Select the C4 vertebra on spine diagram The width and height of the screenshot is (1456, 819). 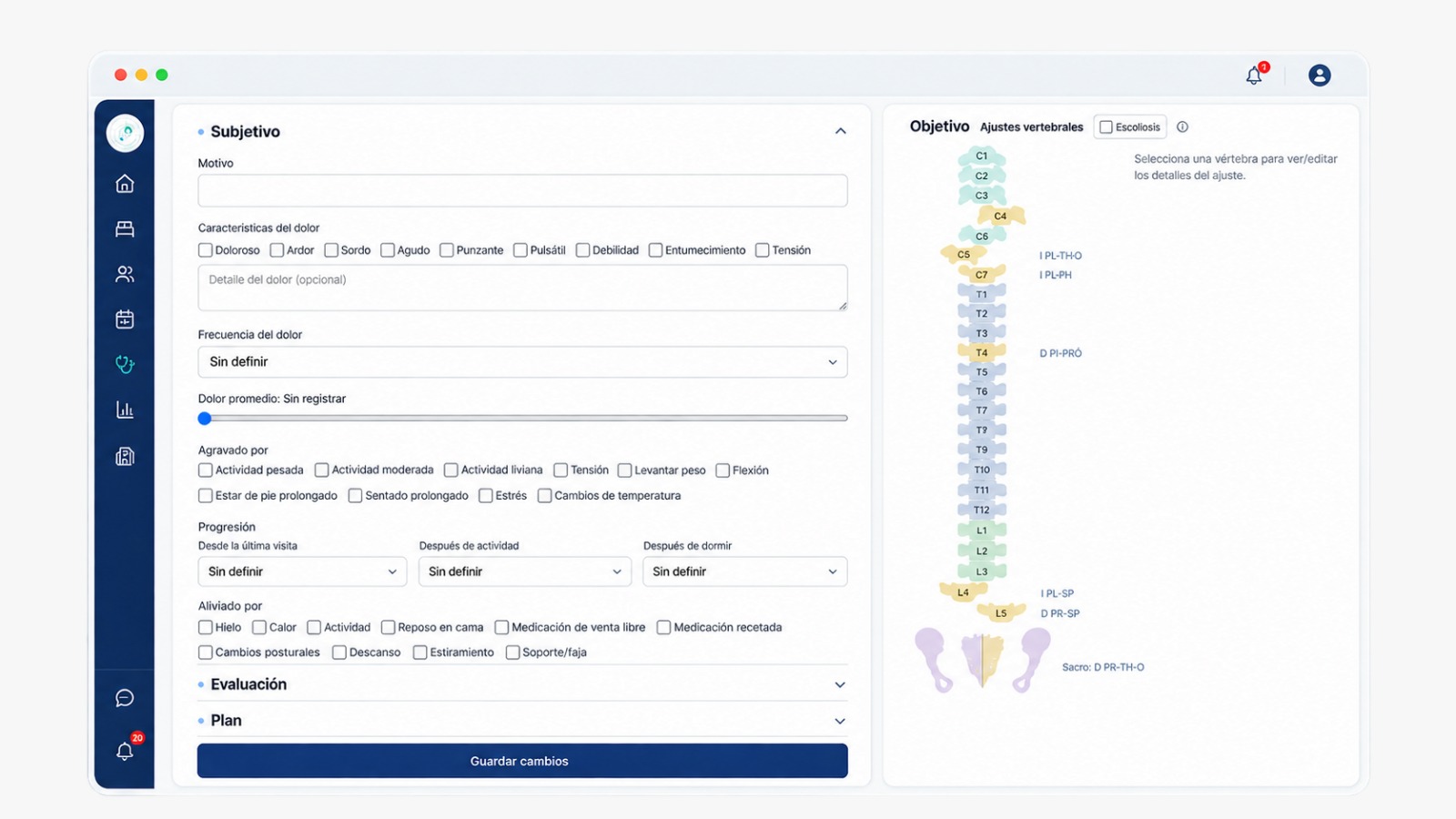pyautogui.click(x=1001, y=216)
